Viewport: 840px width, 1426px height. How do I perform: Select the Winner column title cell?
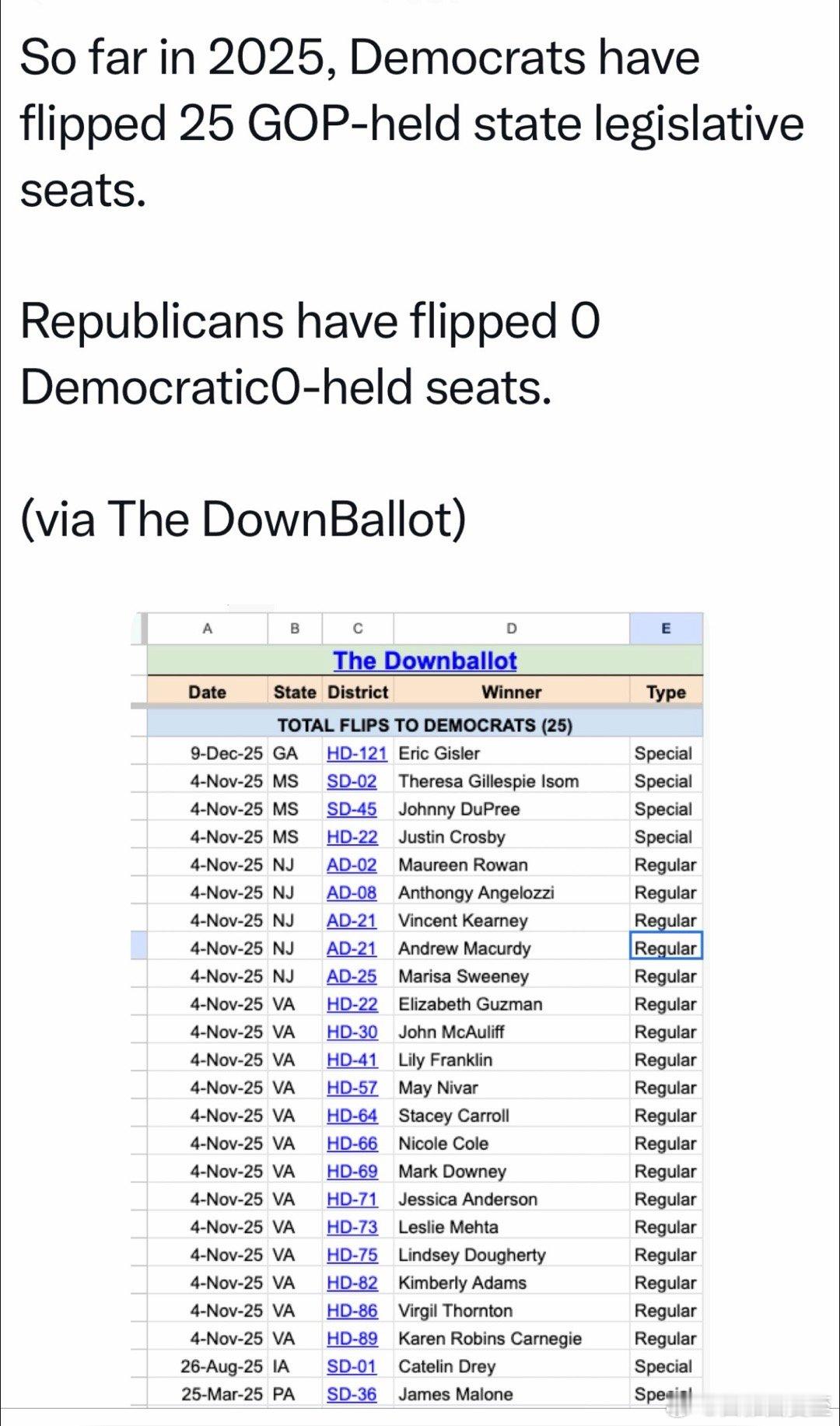click(x=511, y=692)
